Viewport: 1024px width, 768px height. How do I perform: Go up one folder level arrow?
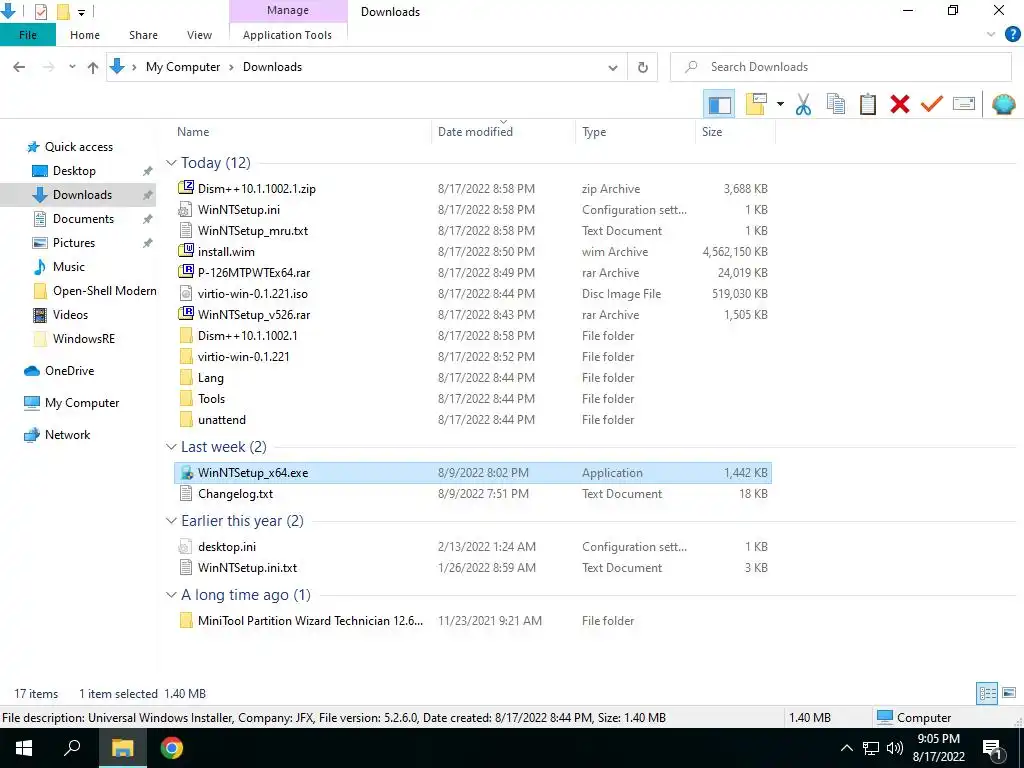point(93,67)
